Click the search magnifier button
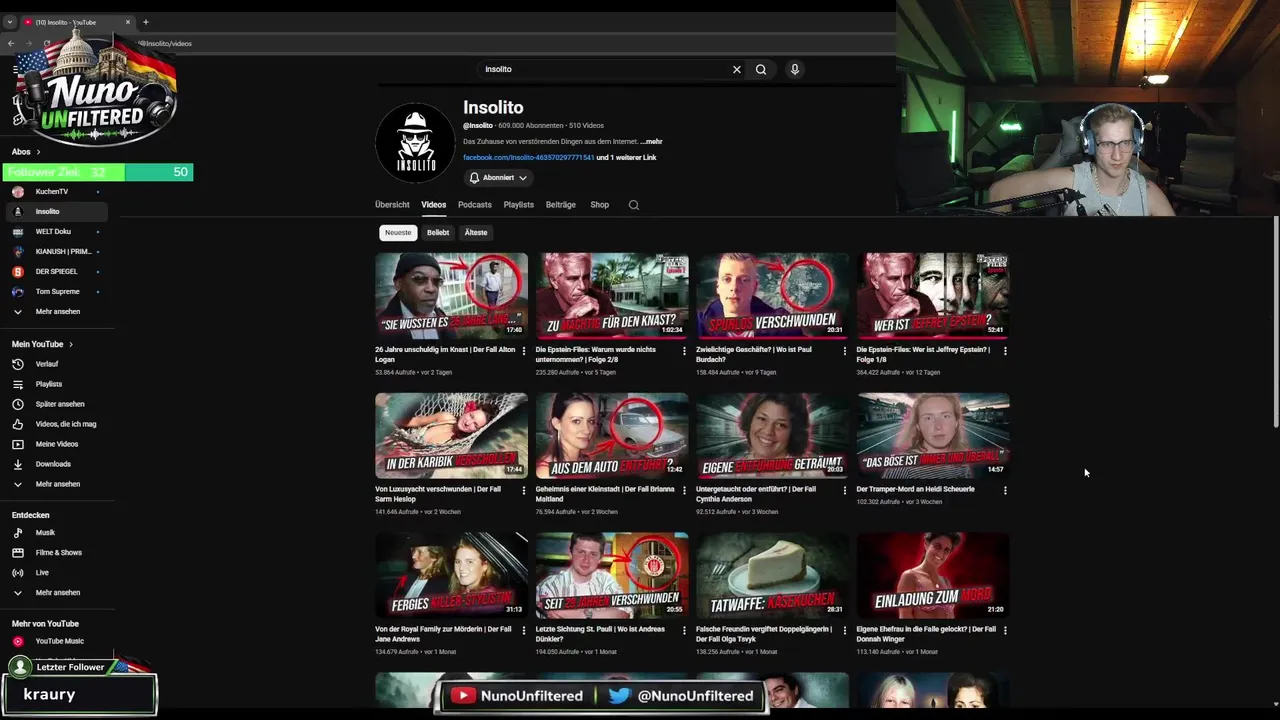Screen dimensions: 1280x720 click(x=761, y=69)
